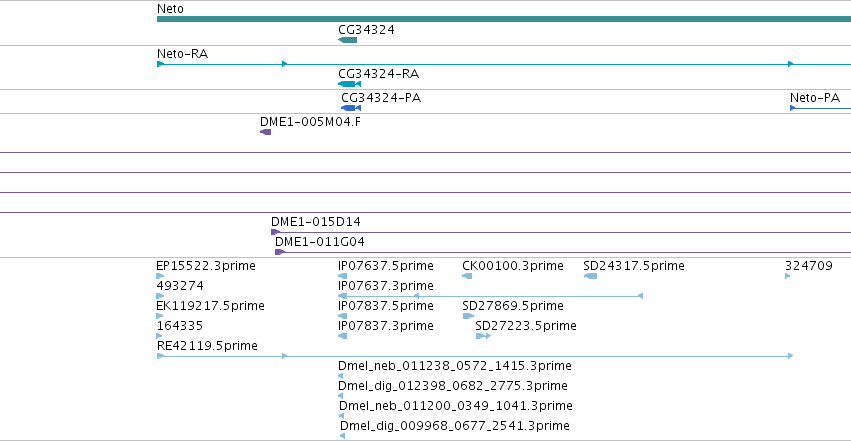Click the Neto-PA label text

(815, 98)
